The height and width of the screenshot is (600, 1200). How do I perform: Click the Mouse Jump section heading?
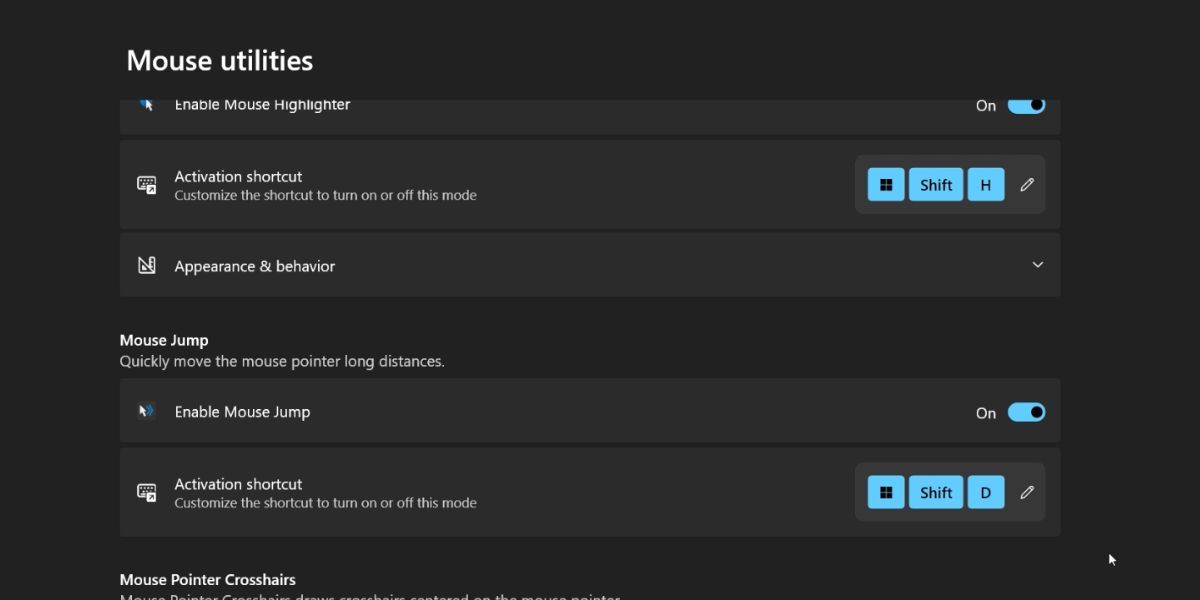tap(164, 340)
